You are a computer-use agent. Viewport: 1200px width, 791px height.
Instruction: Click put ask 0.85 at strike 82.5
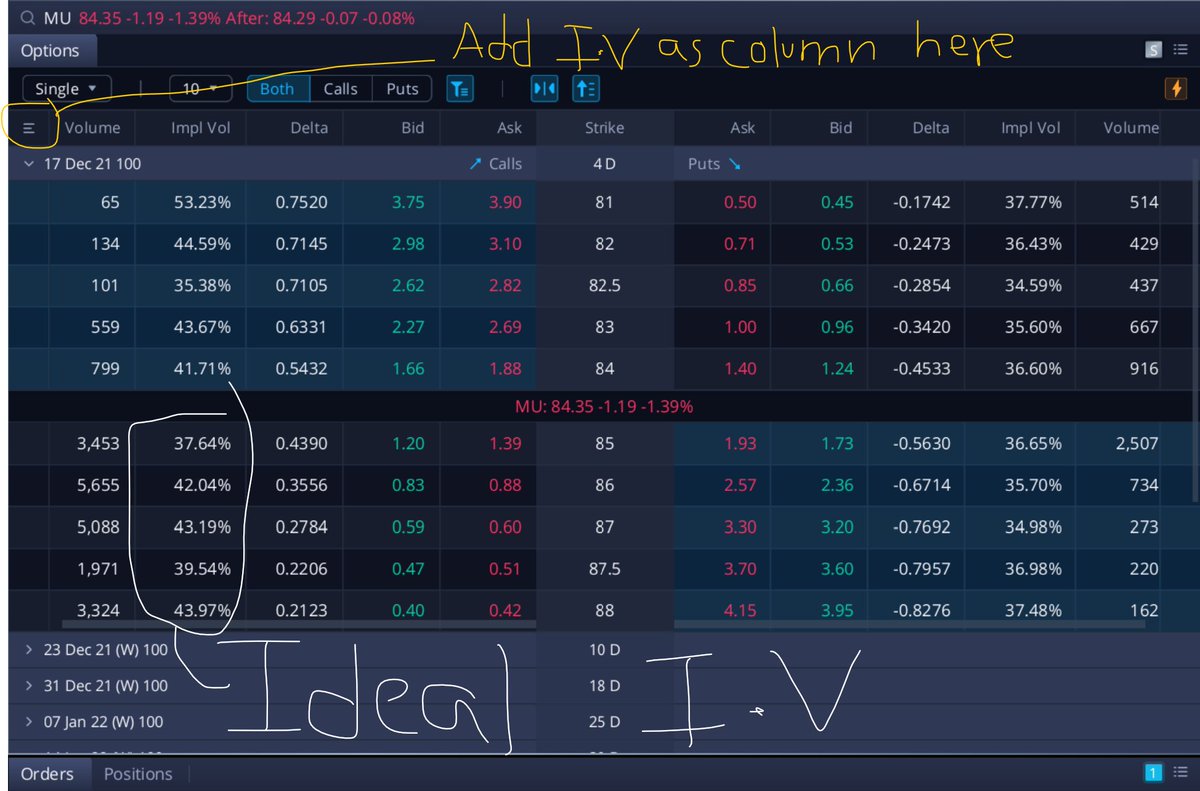pyautogui.click(x=740, y=285)
